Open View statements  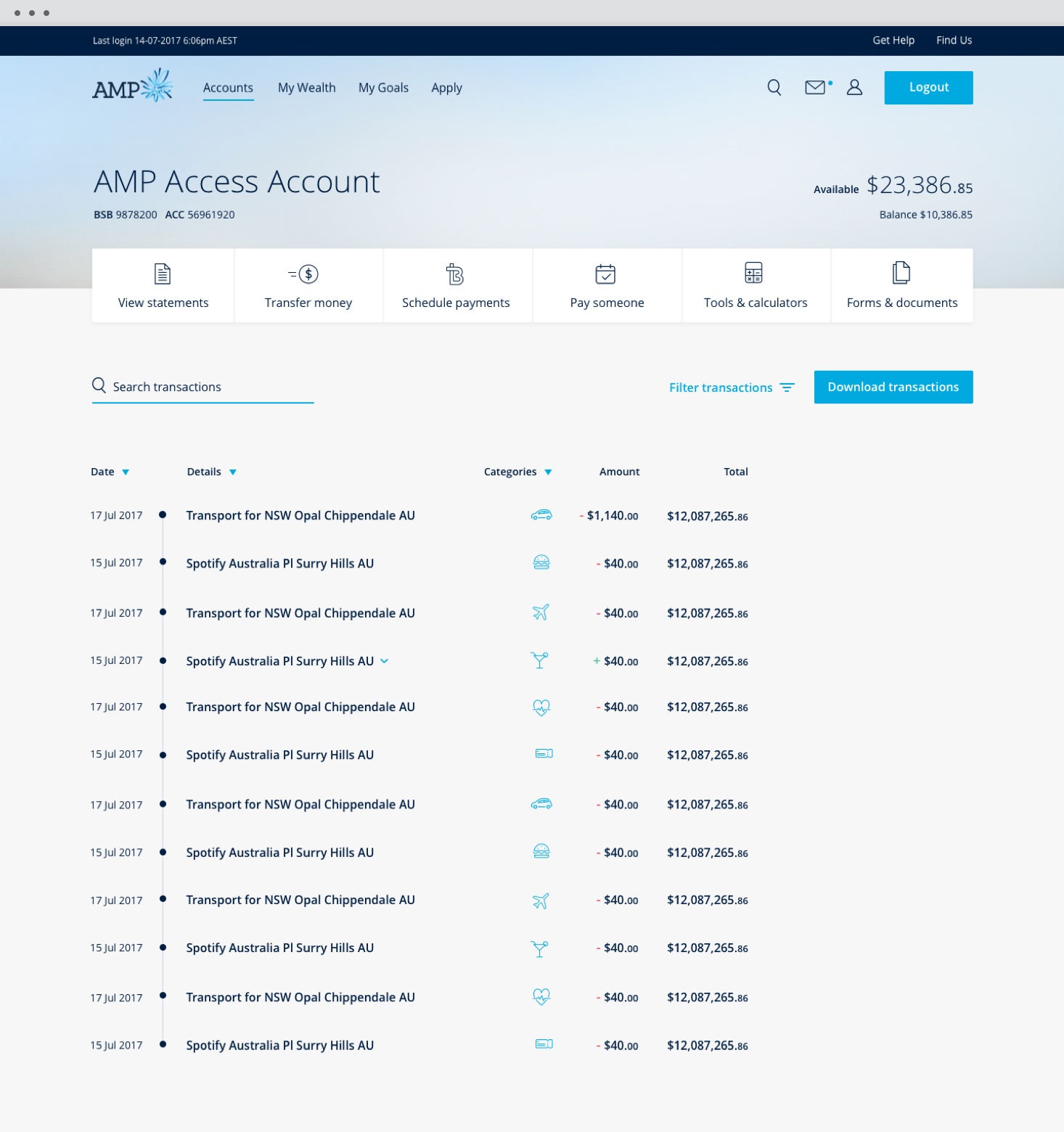(x=163, y=285)
